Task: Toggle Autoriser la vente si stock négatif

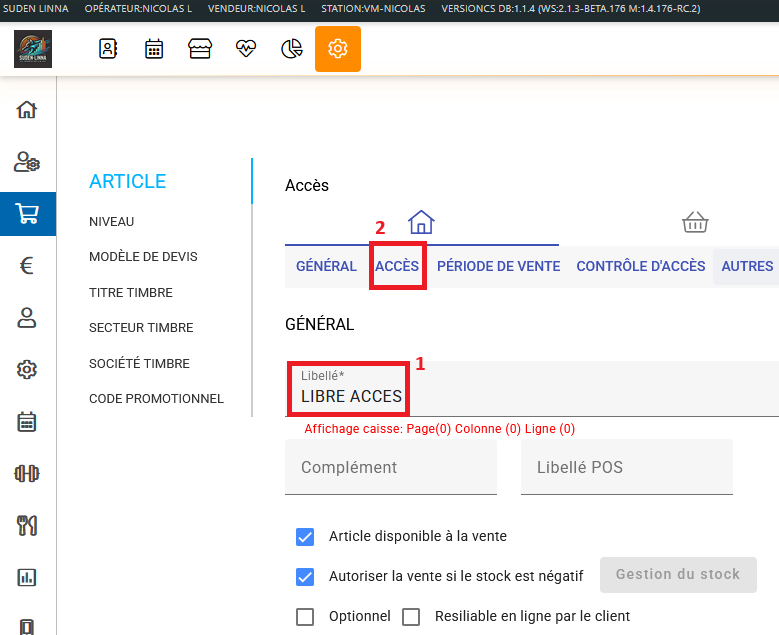Action: [306, 576]
